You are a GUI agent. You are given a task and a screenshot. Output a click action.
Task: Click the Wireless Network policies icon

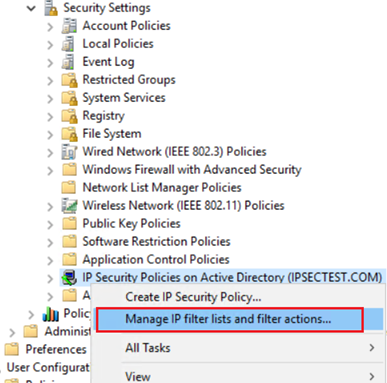(x=69, y=206)
